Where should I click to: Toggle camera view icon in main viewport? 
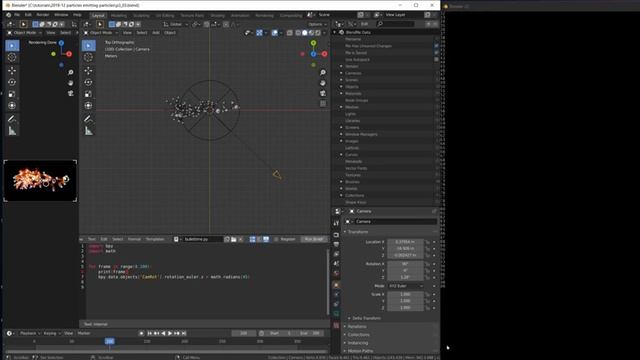click(323, 93)
